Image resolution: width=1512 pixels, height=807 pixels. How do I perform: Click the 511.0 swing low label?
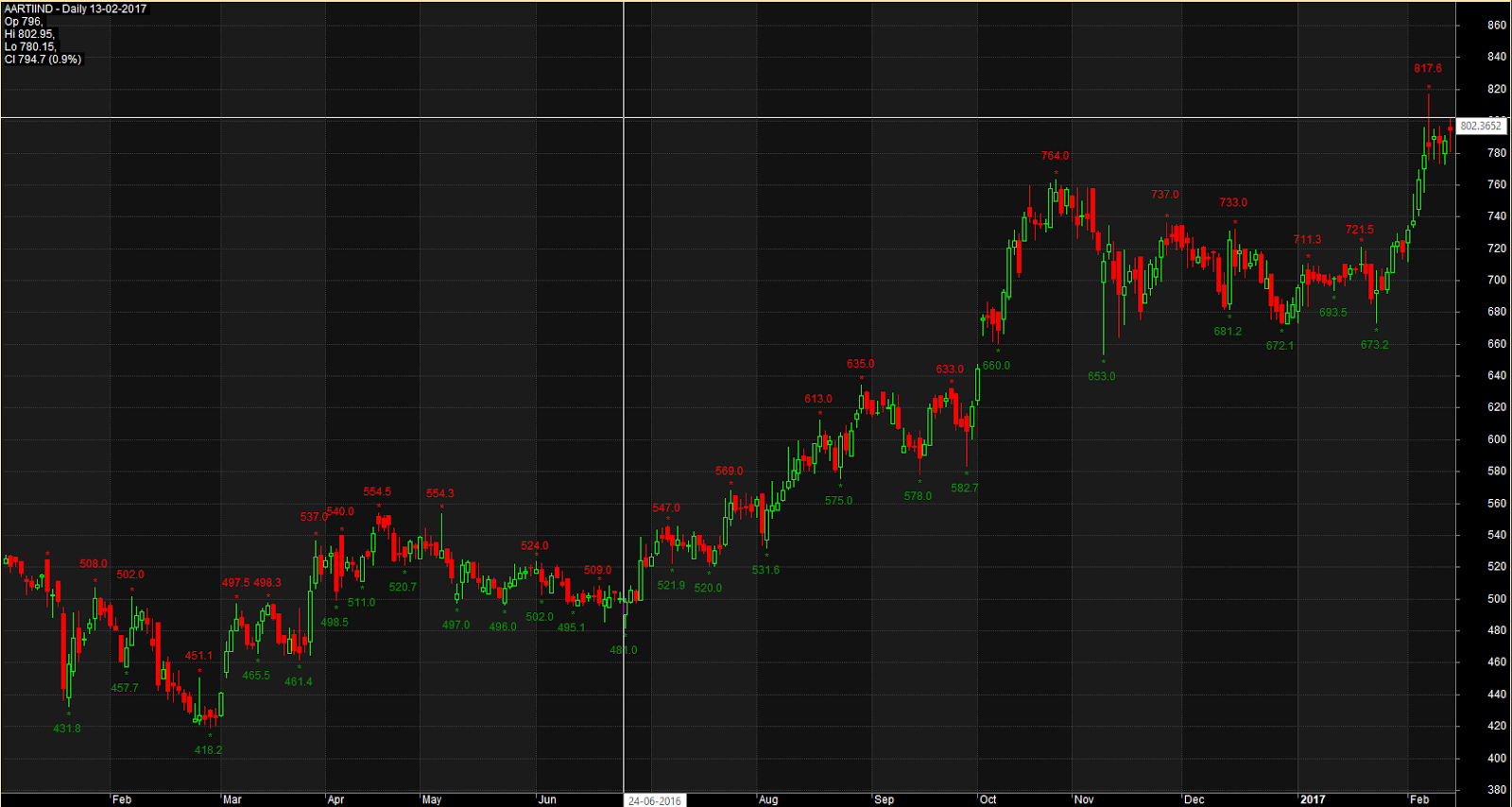coord(362,603)
